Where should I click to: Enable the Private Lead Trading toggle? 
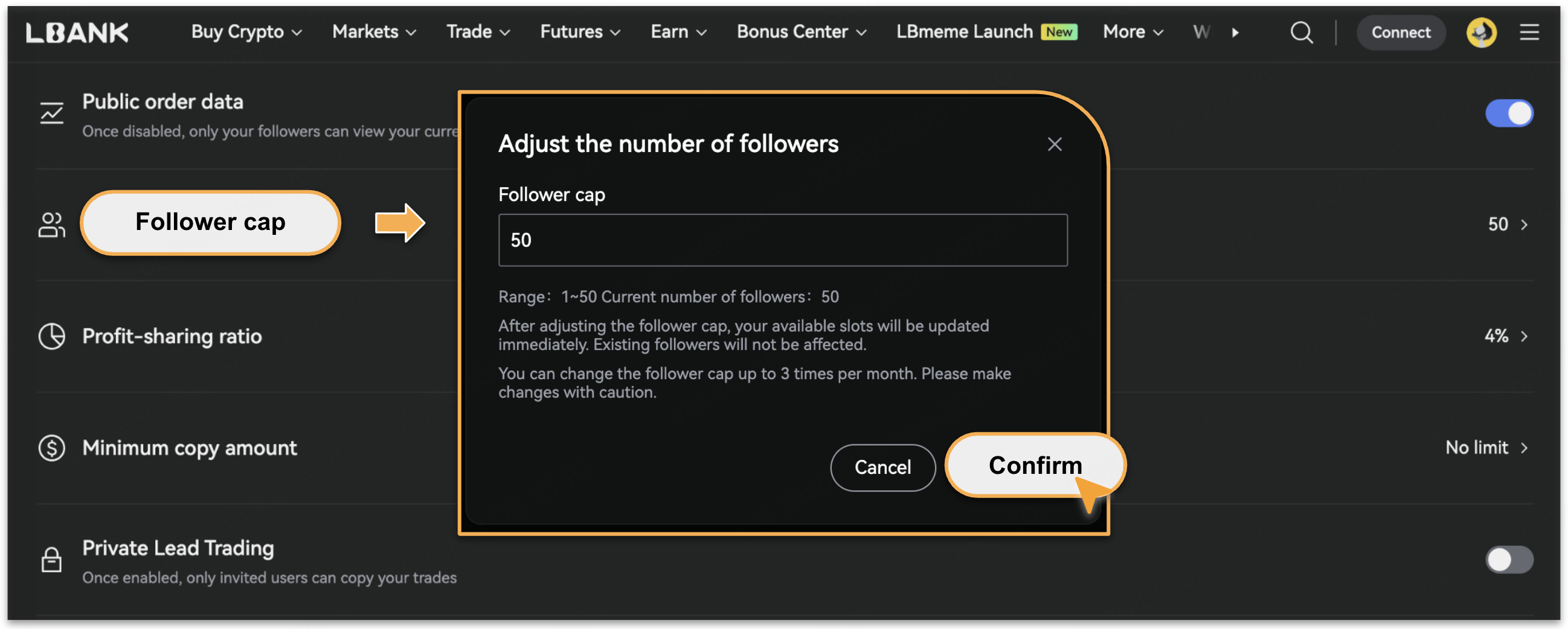[1508, 560]
